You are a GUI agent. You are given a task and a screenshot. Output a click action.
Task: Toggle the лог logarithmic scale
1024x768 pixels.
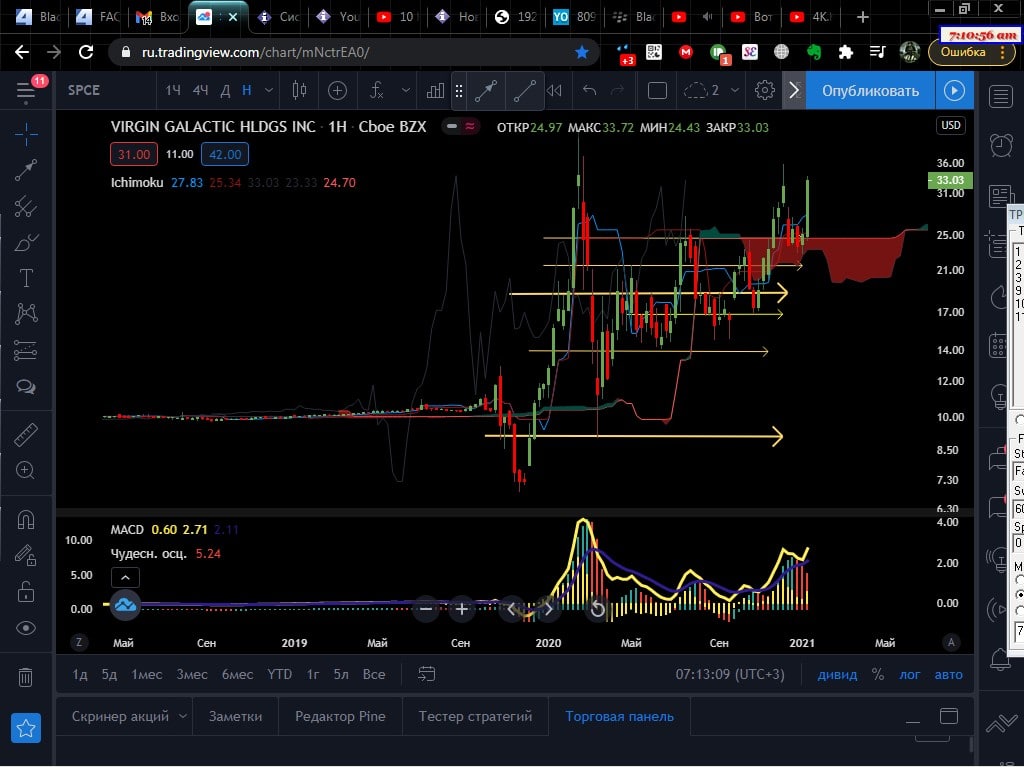910,675
